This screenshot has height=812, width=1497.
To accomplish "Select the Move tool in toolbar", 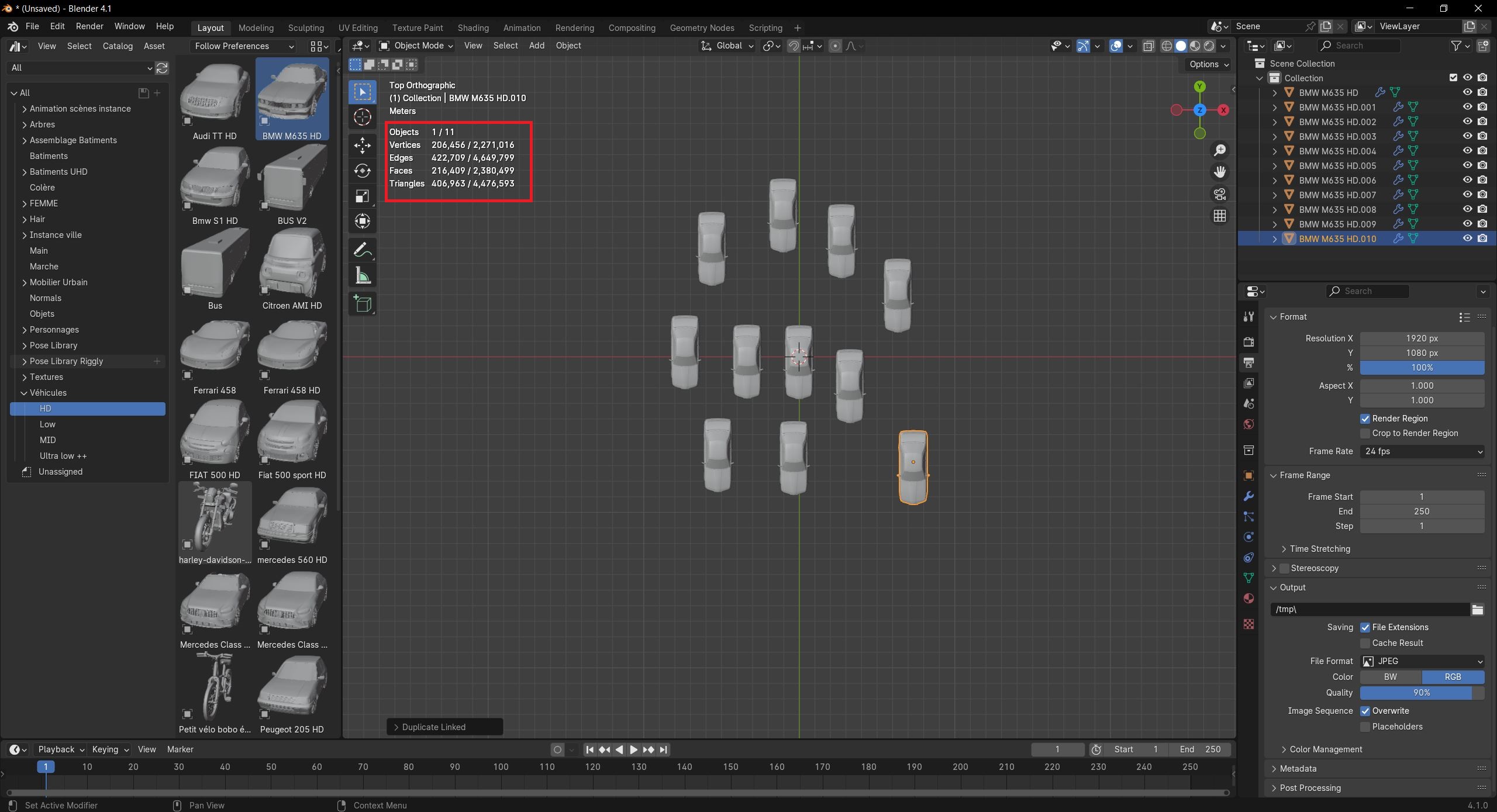I will [363, 145].
